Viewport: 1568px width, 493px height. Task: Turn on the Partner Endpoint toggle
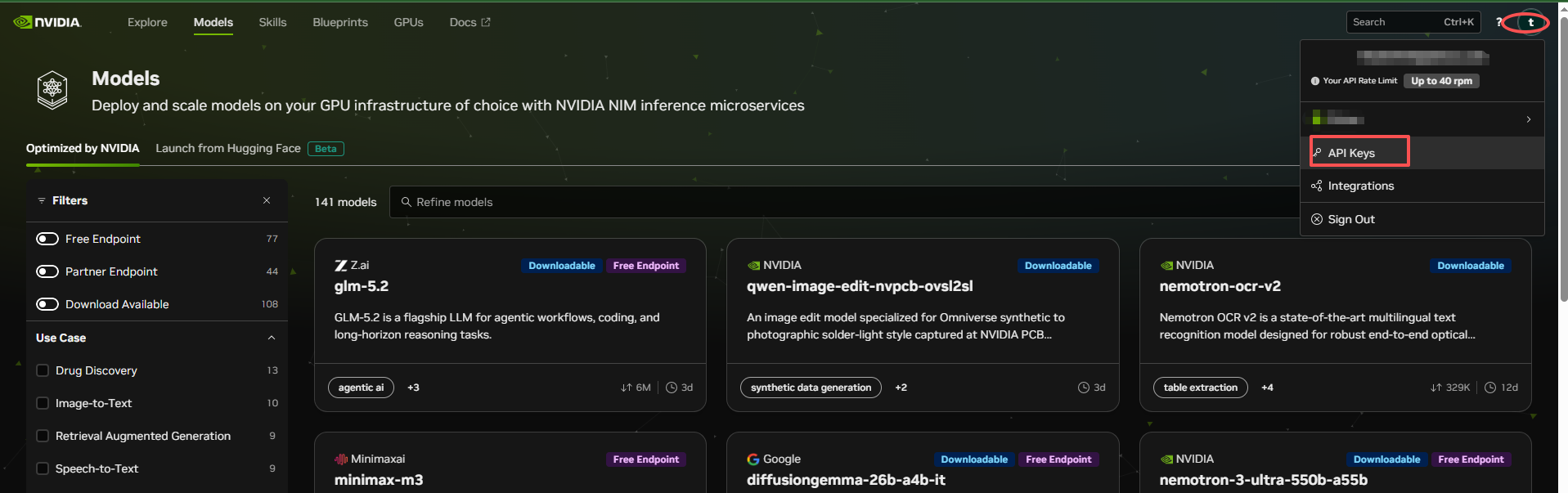(47, 271)
